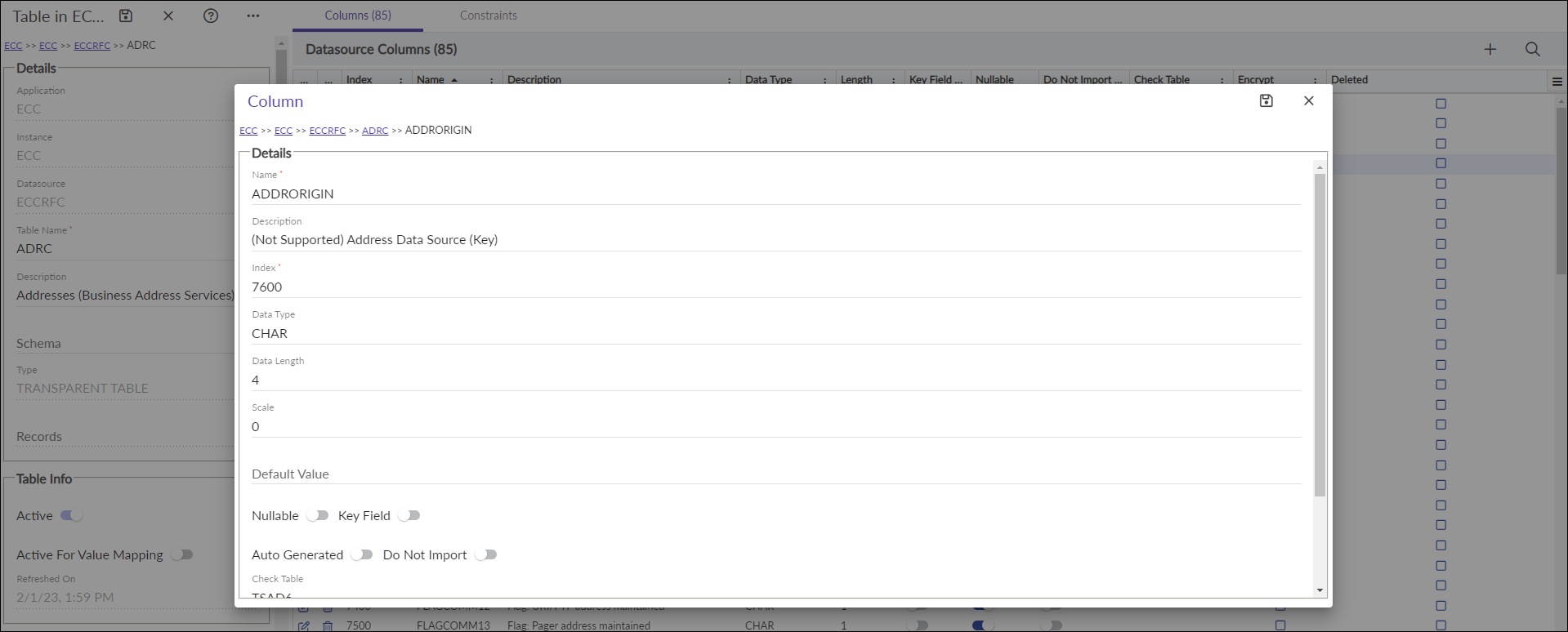Open the Check Table column header menu dots
The height and width of the screenshot is (632, 1568).
1222,81
